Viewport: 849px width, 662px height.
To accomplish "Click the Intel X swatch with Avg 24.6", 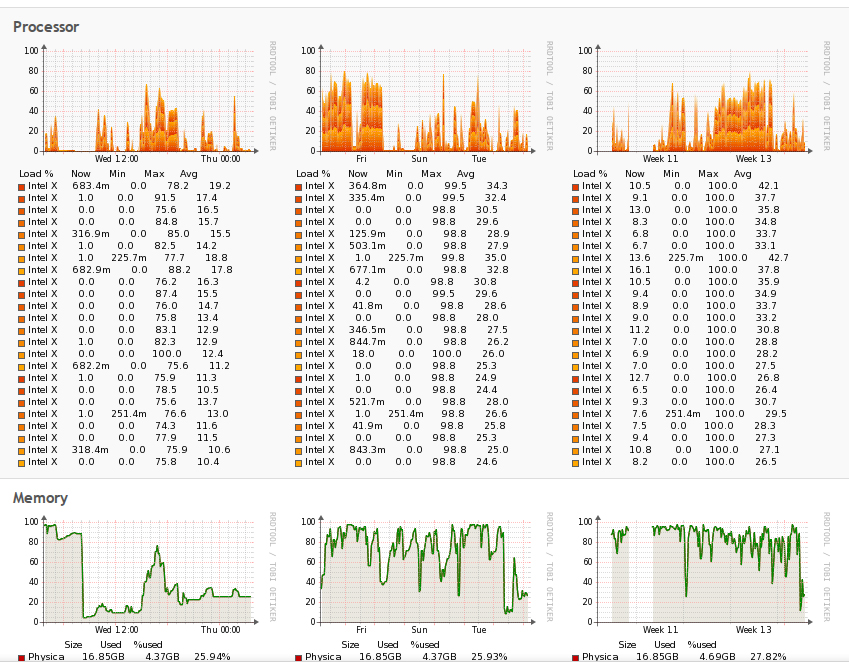I will coord(298,462).
